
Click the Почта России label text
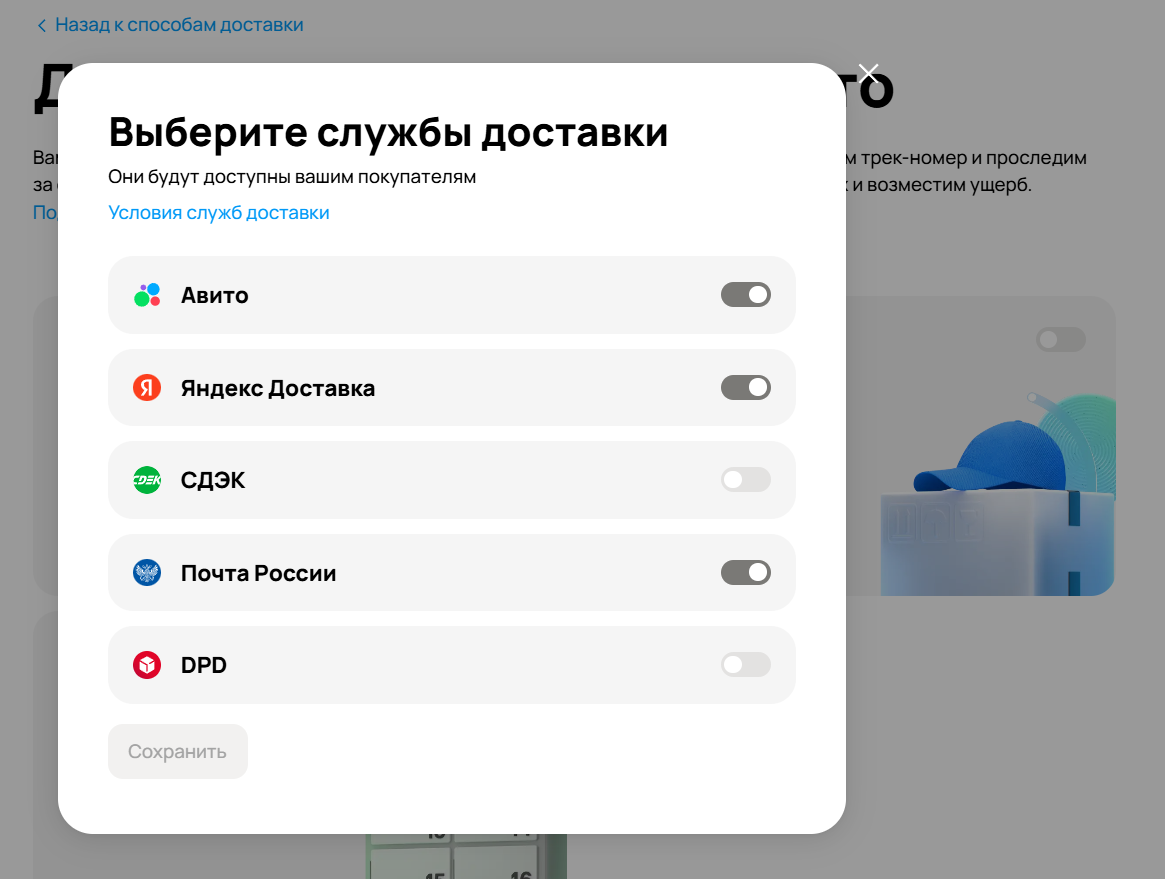[259, 573]
